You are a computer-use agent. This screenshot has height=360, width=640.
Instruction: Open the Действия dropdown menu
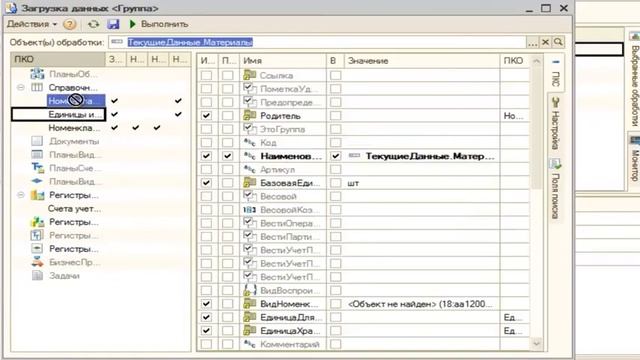(x=32, y=24)
